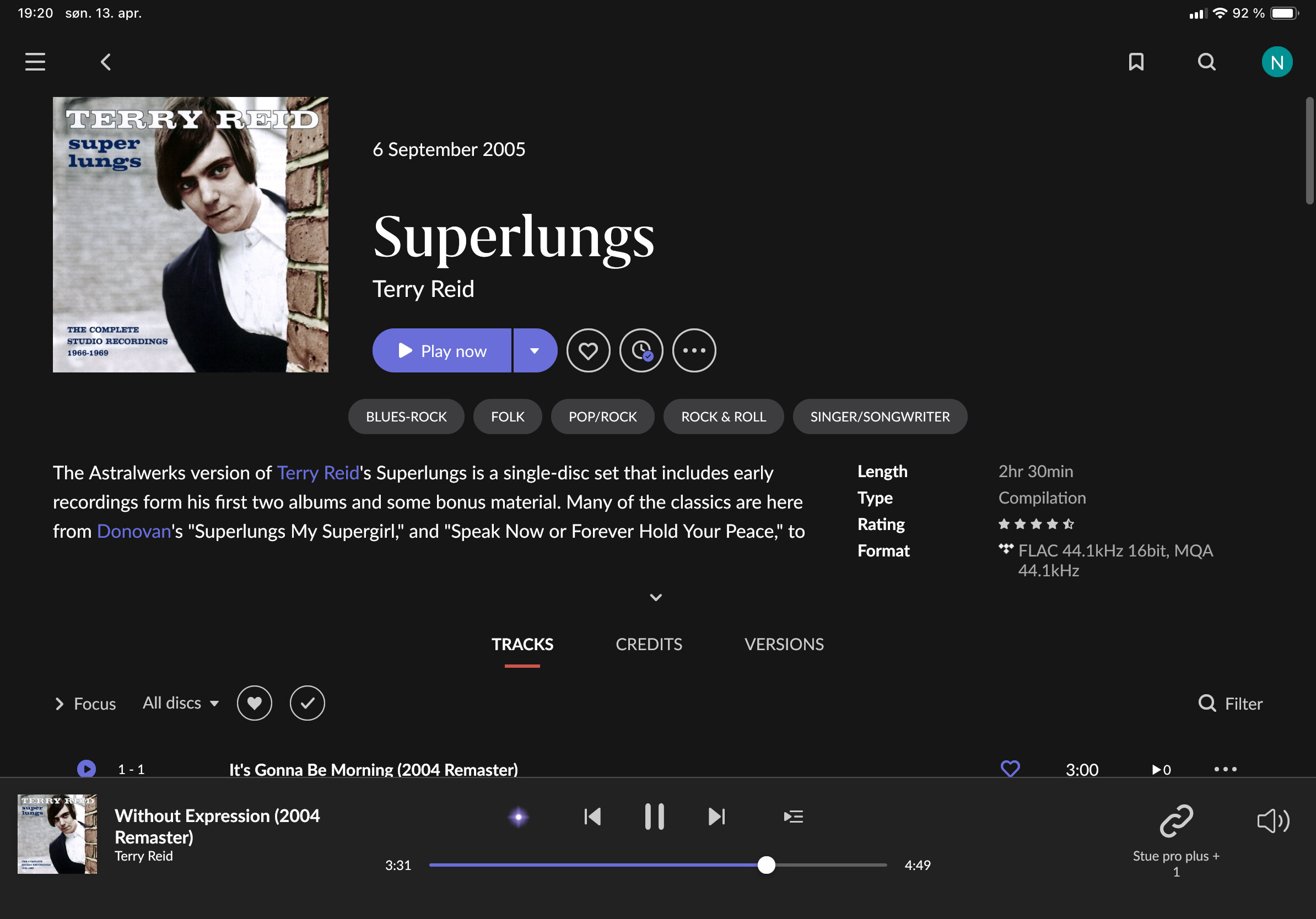Open the play queue icon
Screen dimensions: 1316x919
click(x=793, y=816)
